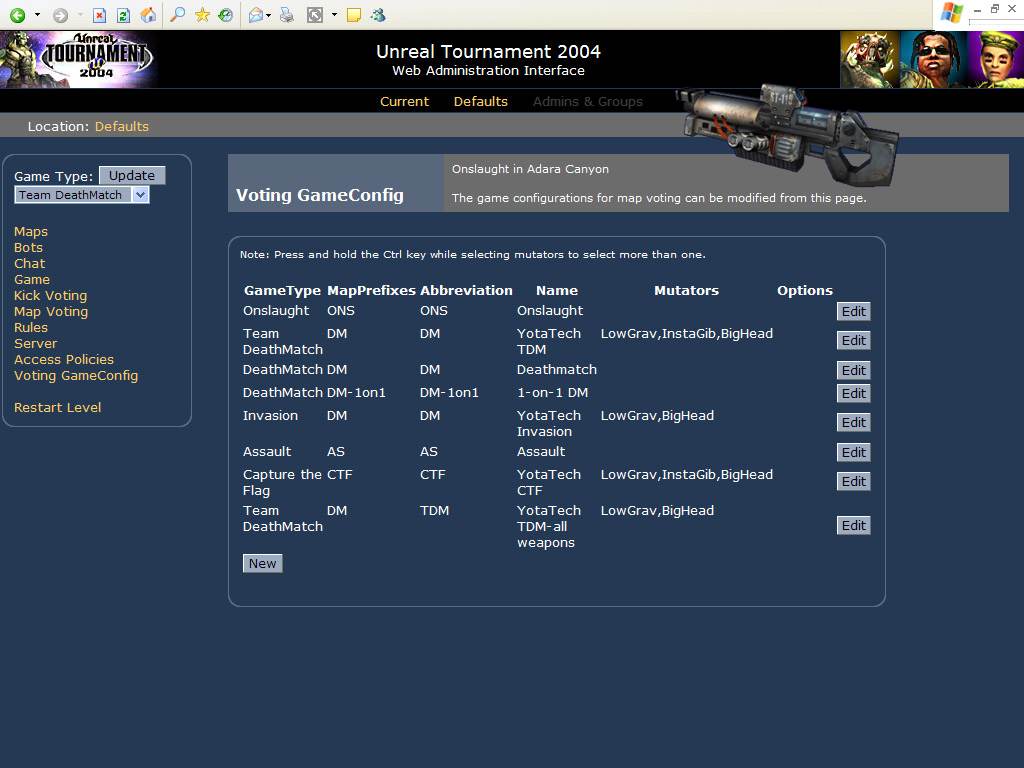Open Kick Voting settings
This screenshot has width=1024, height=768.
coord(50,295)
